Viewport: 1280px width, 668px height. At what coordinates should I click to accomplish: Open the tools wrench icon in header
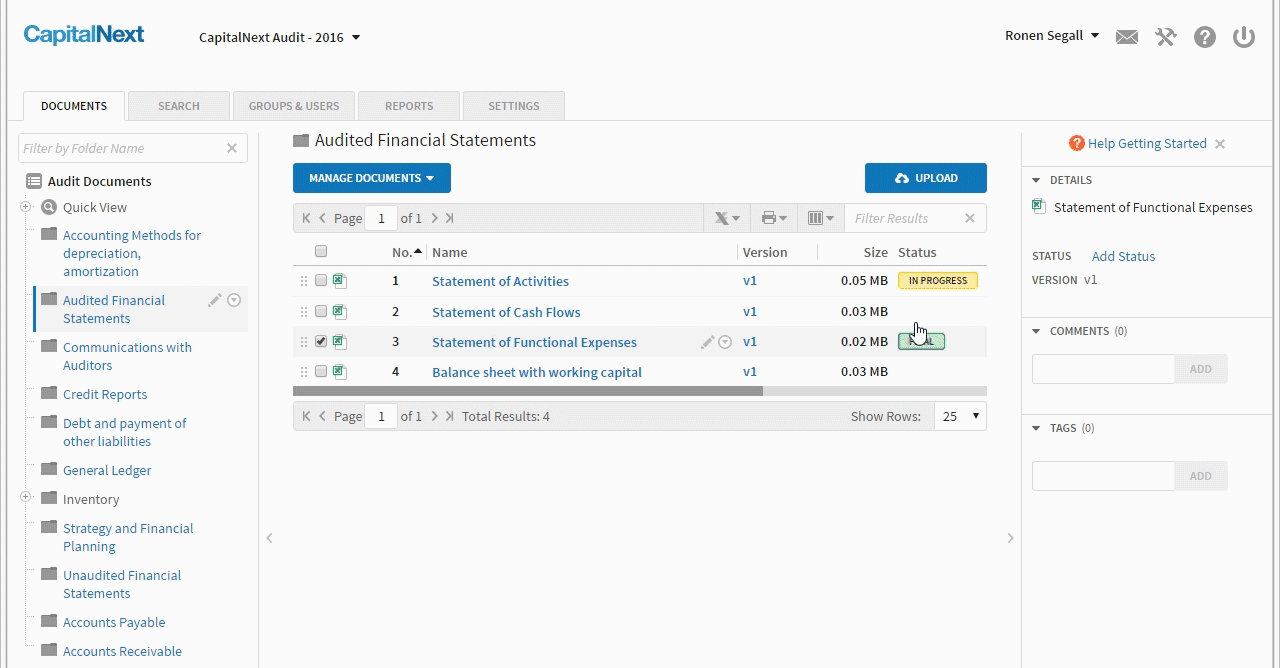(x=1165, y=37)
